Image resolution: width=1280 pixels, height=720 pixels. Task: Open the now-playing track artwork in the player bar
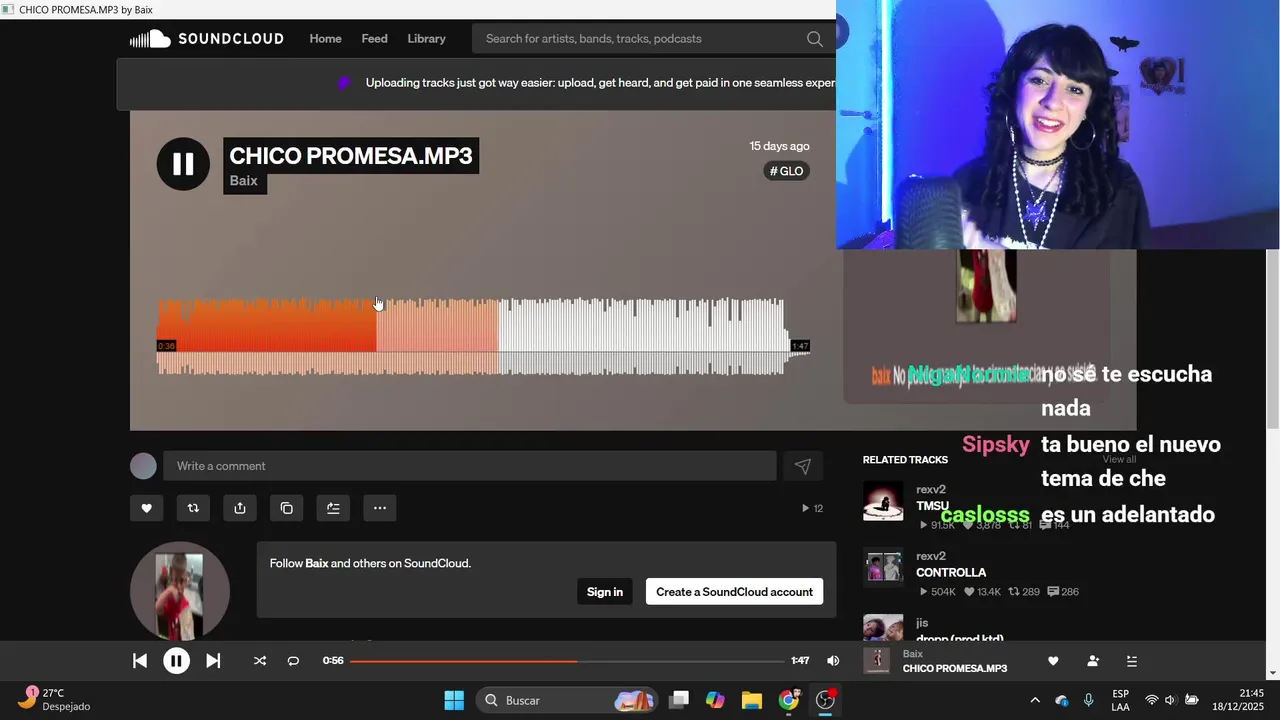coord(877,661)
